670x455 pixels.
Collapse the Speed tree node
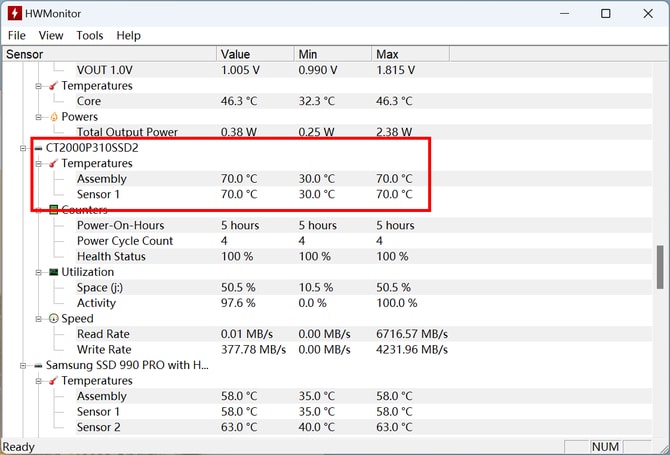click(x=39, y=319)
